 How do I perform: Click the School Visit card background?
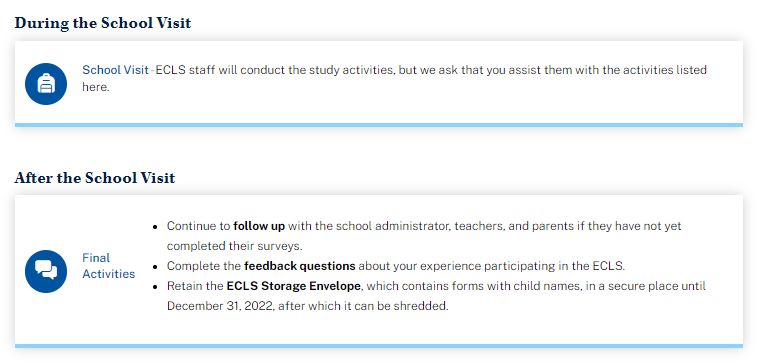click(x=379, y=82)
